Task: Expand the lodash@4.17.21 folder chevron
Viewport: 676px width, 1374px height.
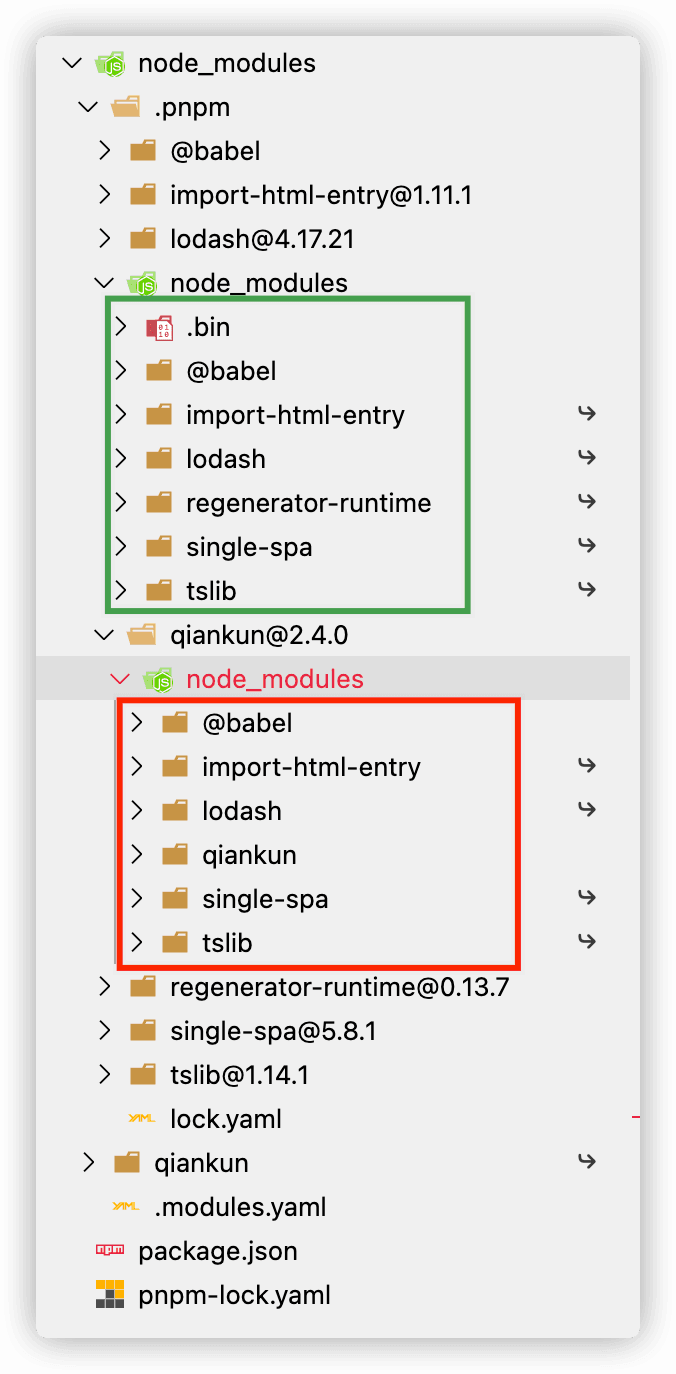Action: point(105,239)
